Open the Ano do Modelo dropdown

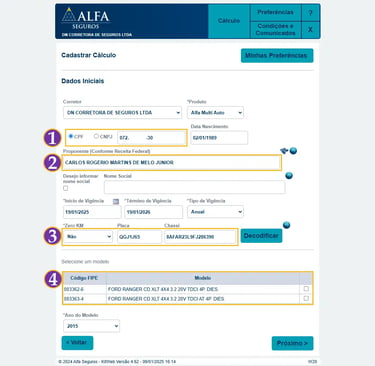[x=91, y=326]
